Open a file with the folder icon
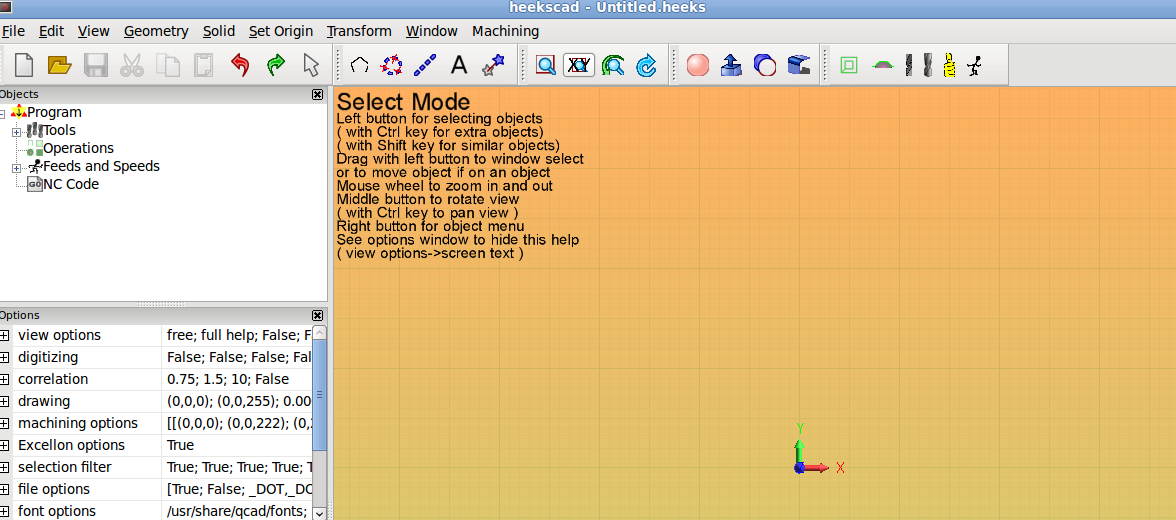This screenshot has height=520, width=1176. 60,66
